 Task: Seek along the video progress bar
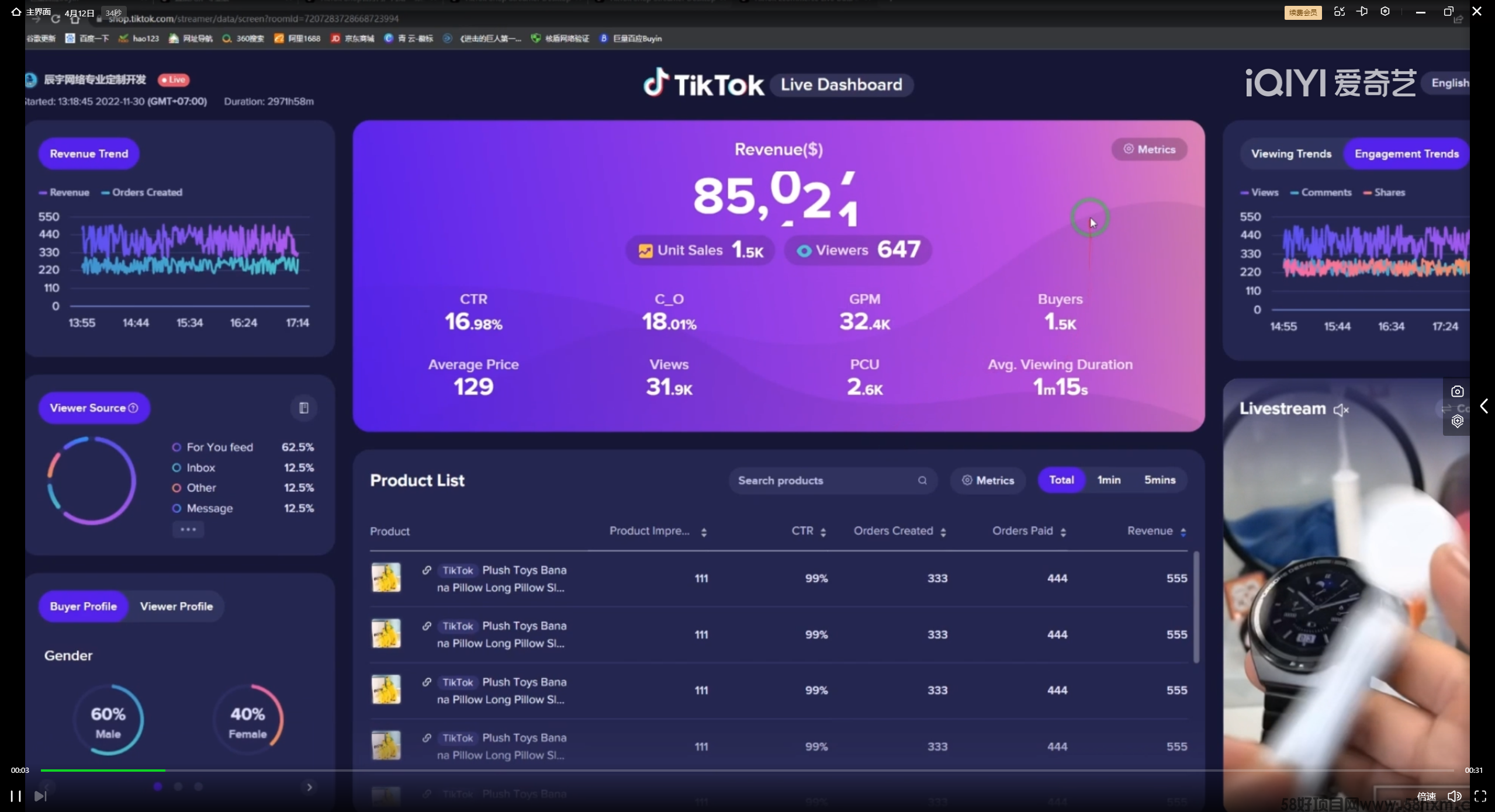(x=747, y=771)
